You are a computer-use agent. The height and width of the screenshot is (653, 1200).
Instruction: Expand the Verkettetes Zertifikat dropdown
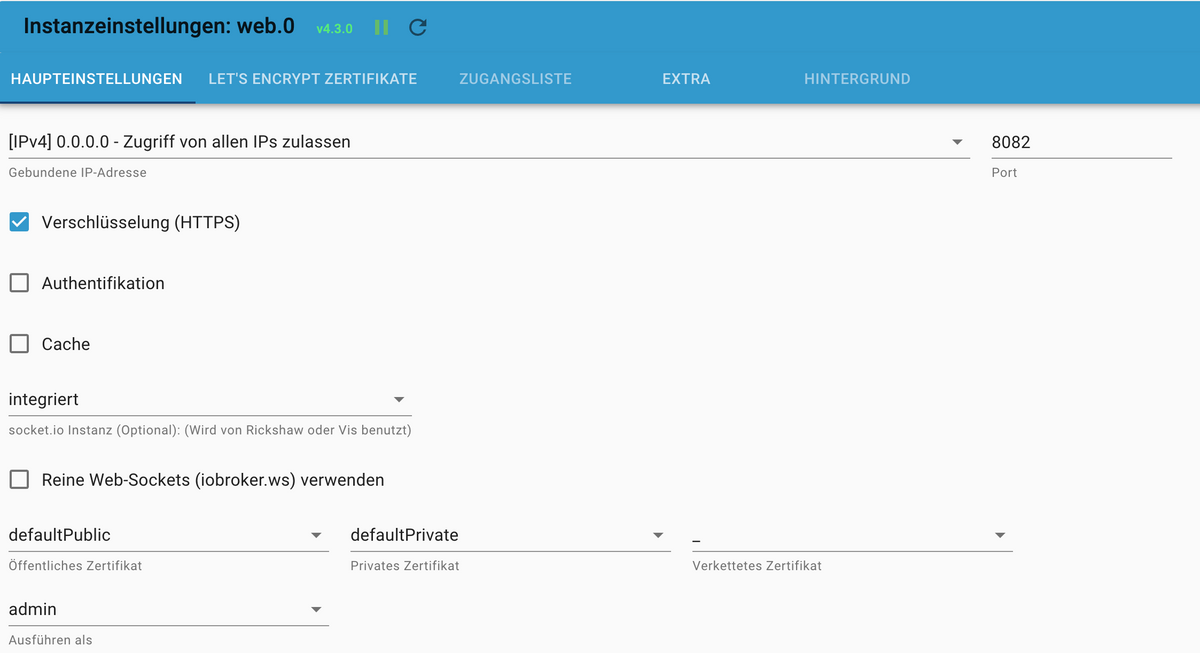[852, 536]
